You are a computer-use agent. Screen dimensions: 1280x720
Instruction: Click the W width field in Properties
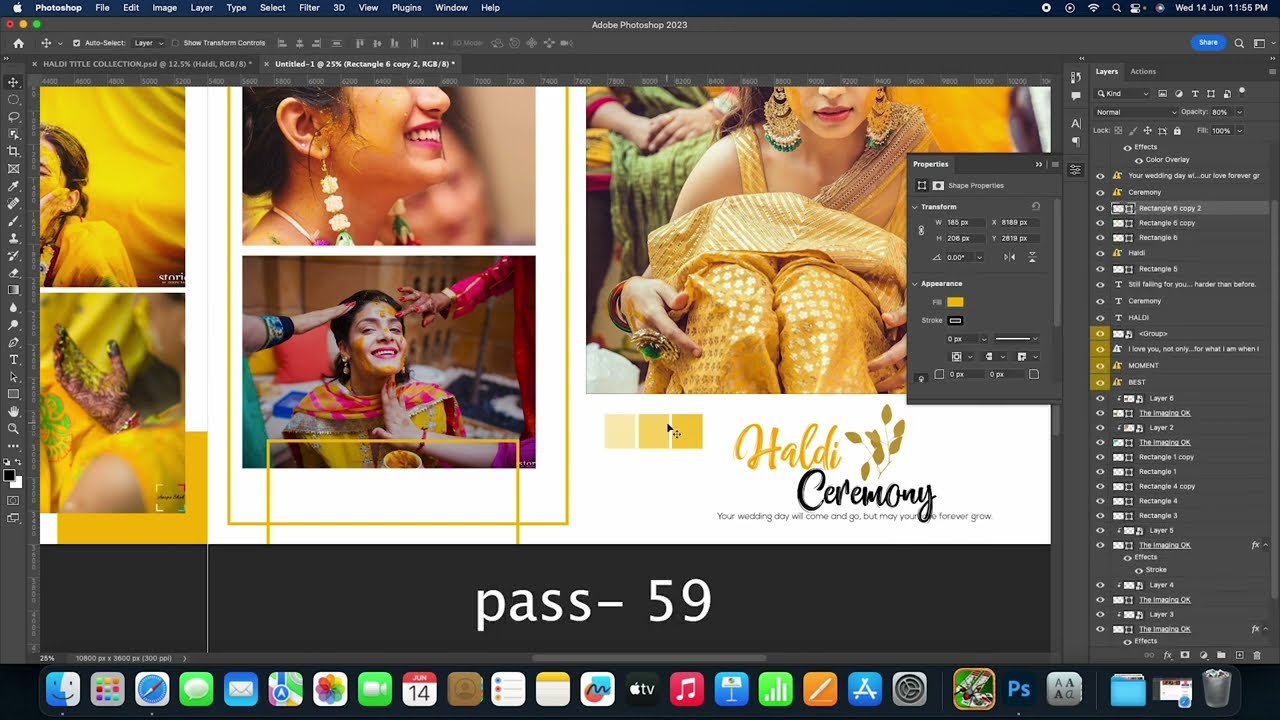pos(966,222)
